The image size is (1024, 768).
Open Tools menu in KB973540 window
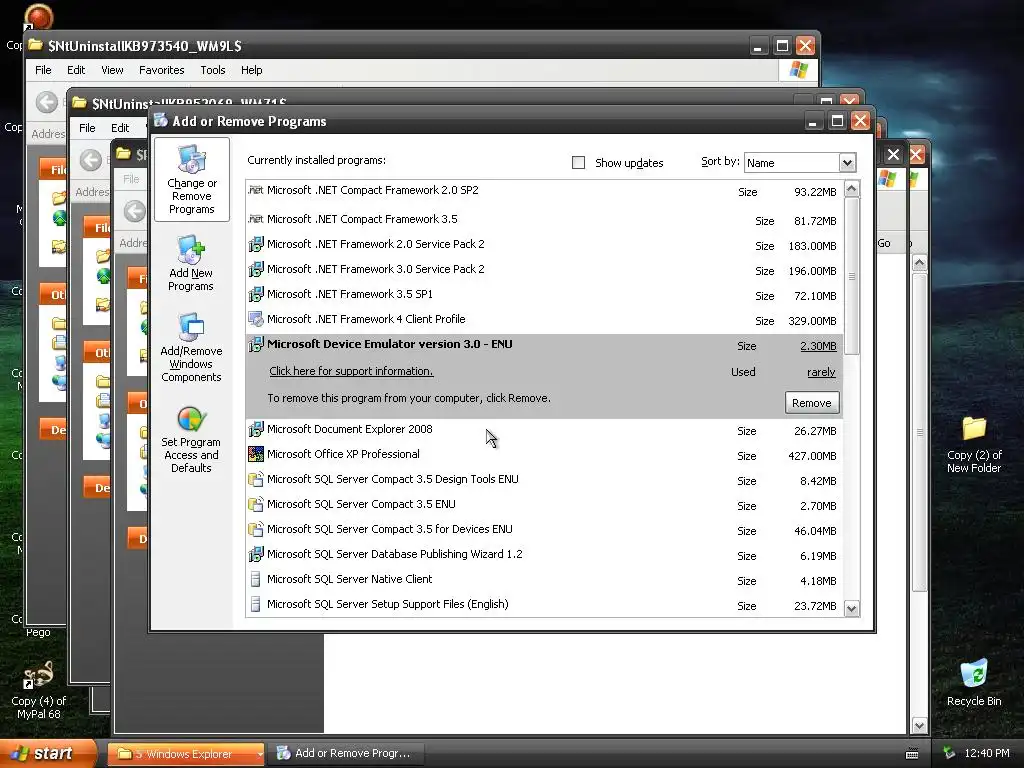pos(212,70)
